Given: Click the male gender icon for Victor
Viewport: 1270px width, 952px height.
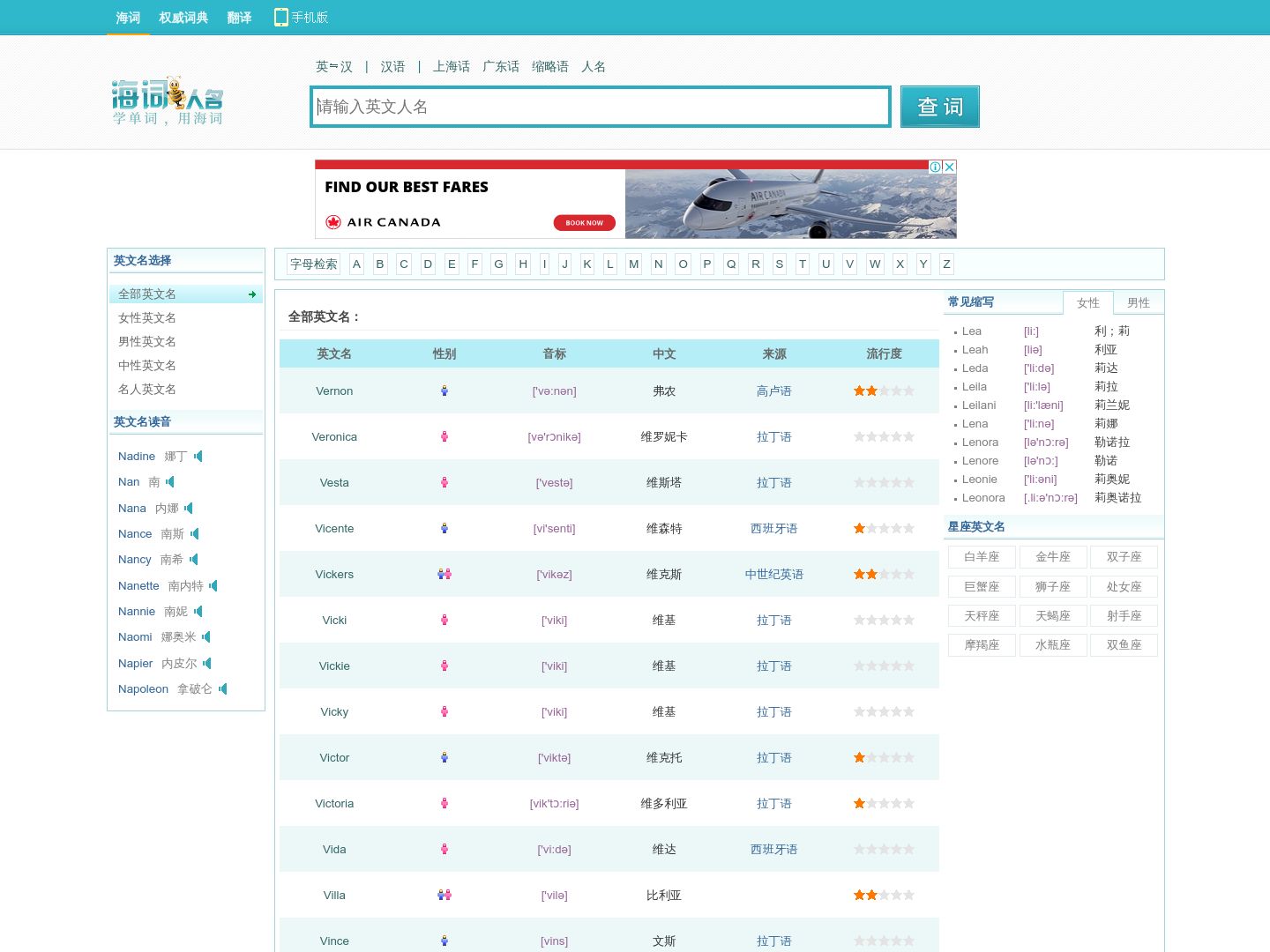Looking at the screenshot, I should point(444,757).
